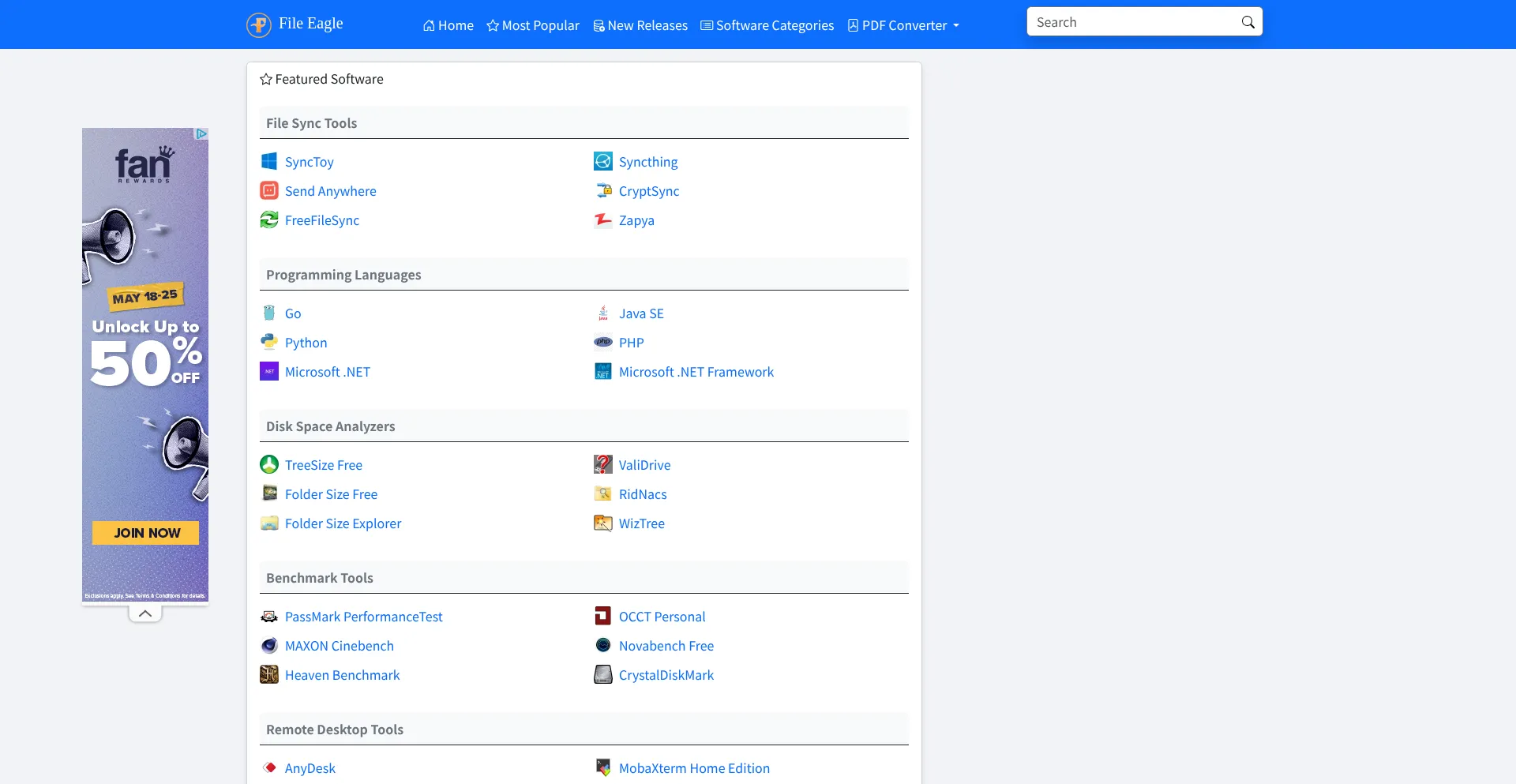Image resolution: width=1516 pixels, height=784 pixels.
Task: Click the FreeFileSync green arrows icon
Action: coord(269,219)
